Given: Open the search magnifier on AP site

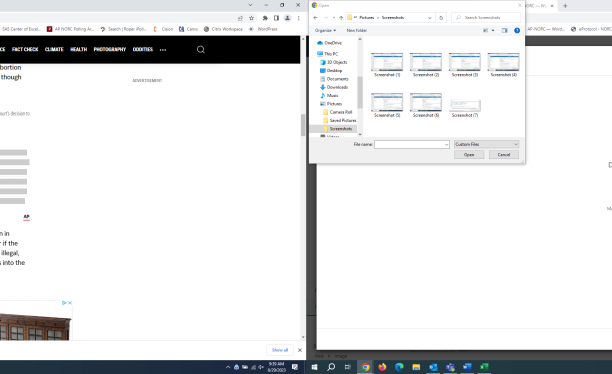Looking at the screenshot, I should pos(201,50).
